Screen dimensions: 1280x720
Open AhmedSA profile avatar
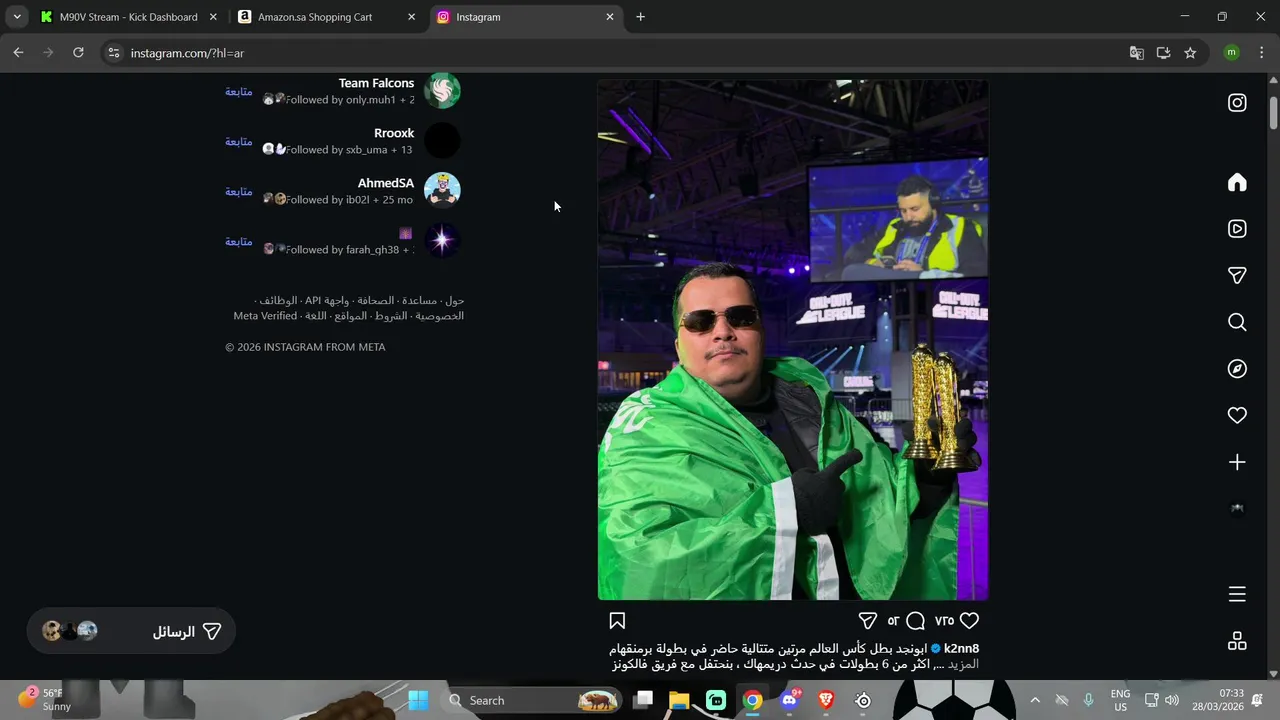click(x=442, y=190)
